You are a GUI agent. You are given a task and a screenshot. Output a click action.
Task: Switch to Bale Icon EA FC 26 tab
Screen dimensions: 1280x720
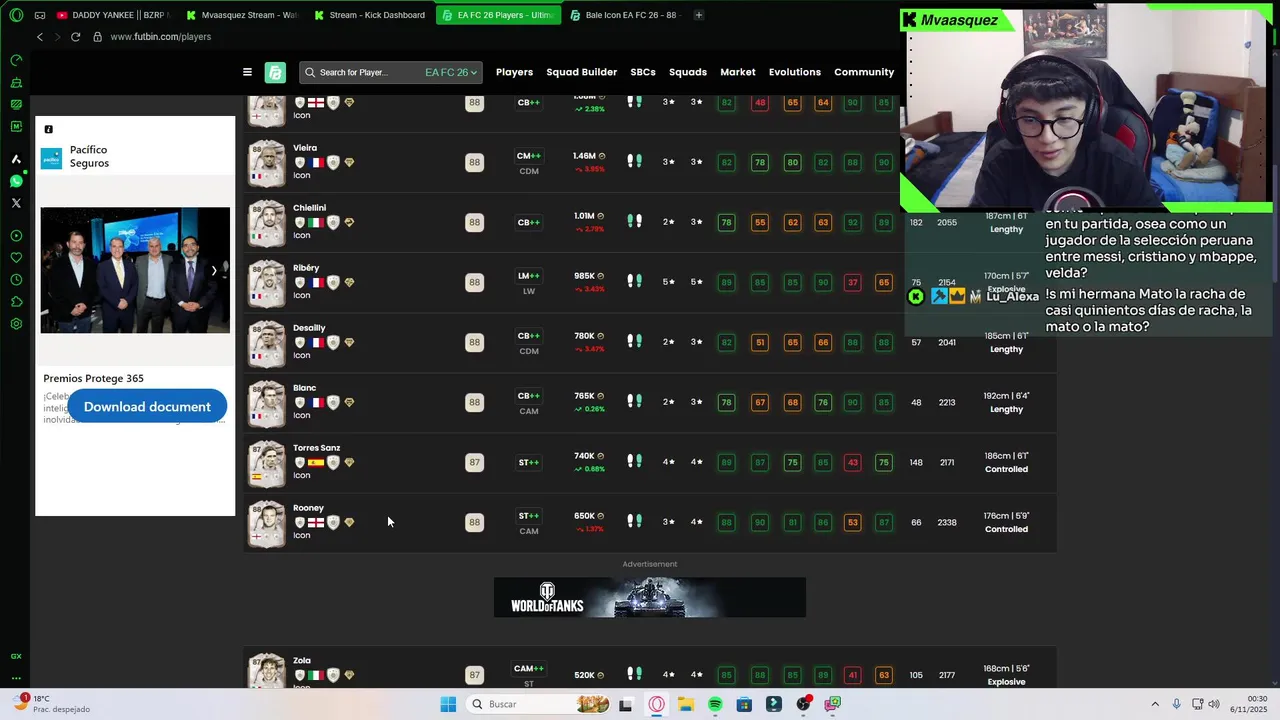point(625,15)
